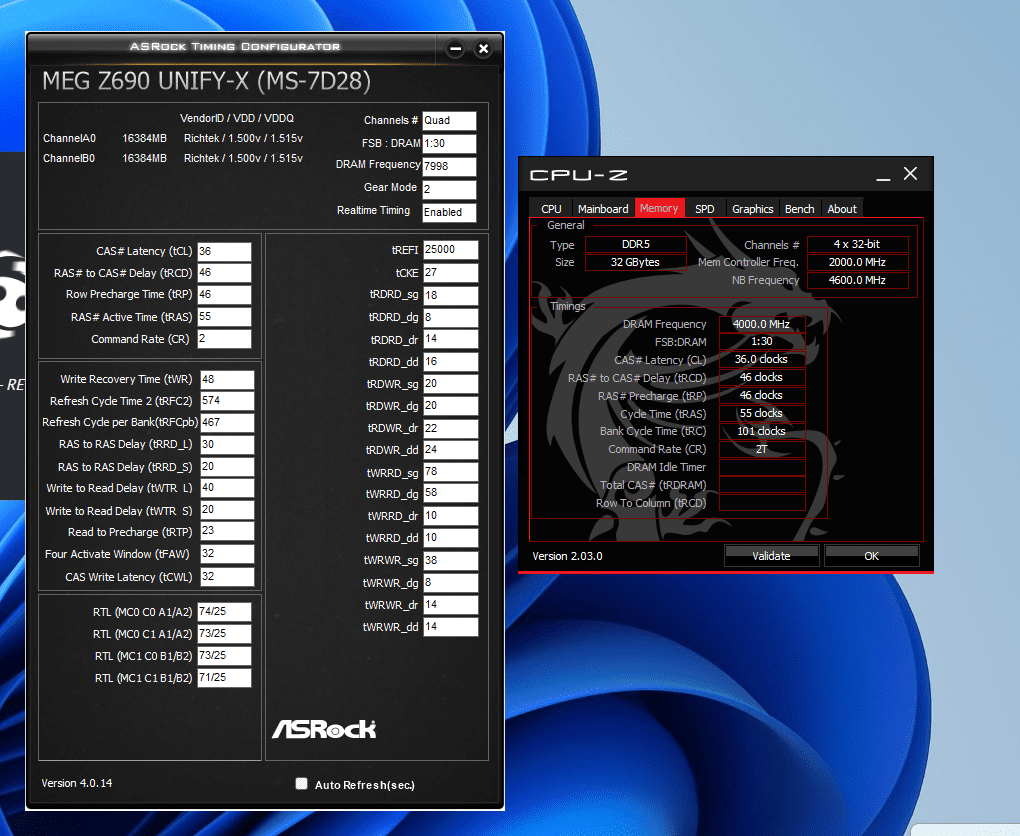1020x836 pixels.
Task: Click the tRDRD_dg value field
Action: pos(451,317)
